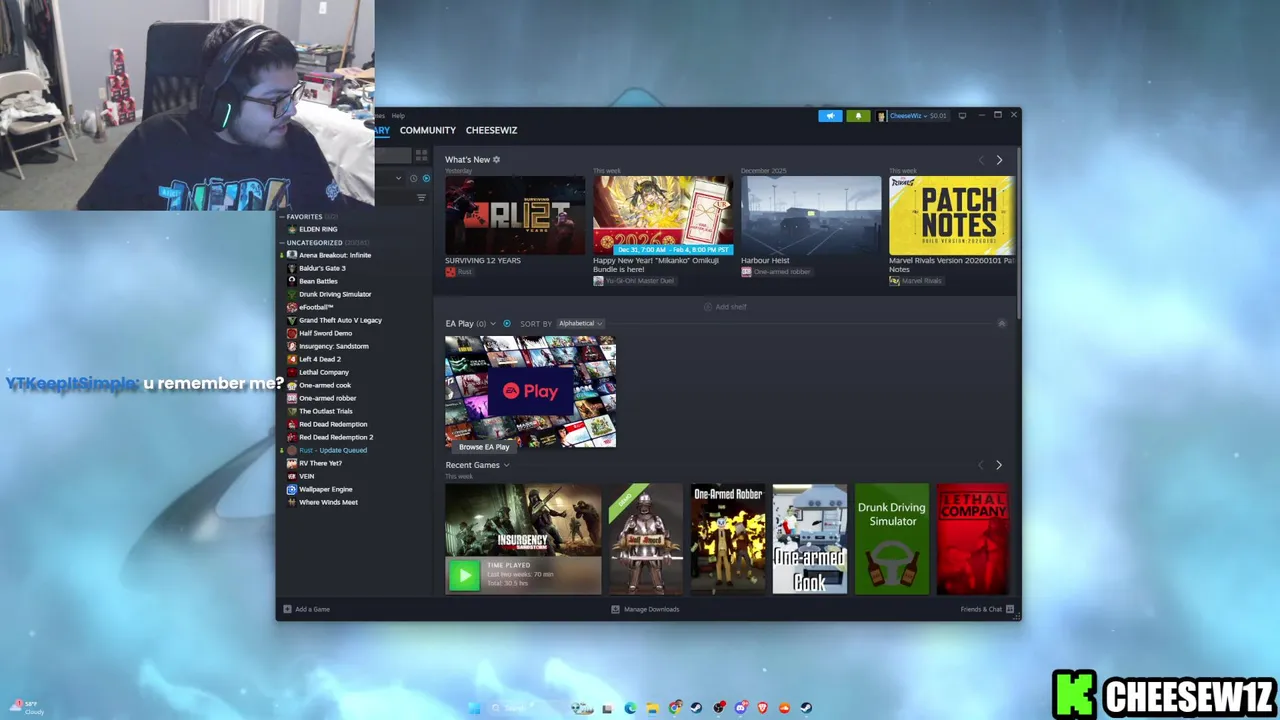Select Lethal Company in sidebar list
The height and width of the screenshot is (720, 1280).
323,372
